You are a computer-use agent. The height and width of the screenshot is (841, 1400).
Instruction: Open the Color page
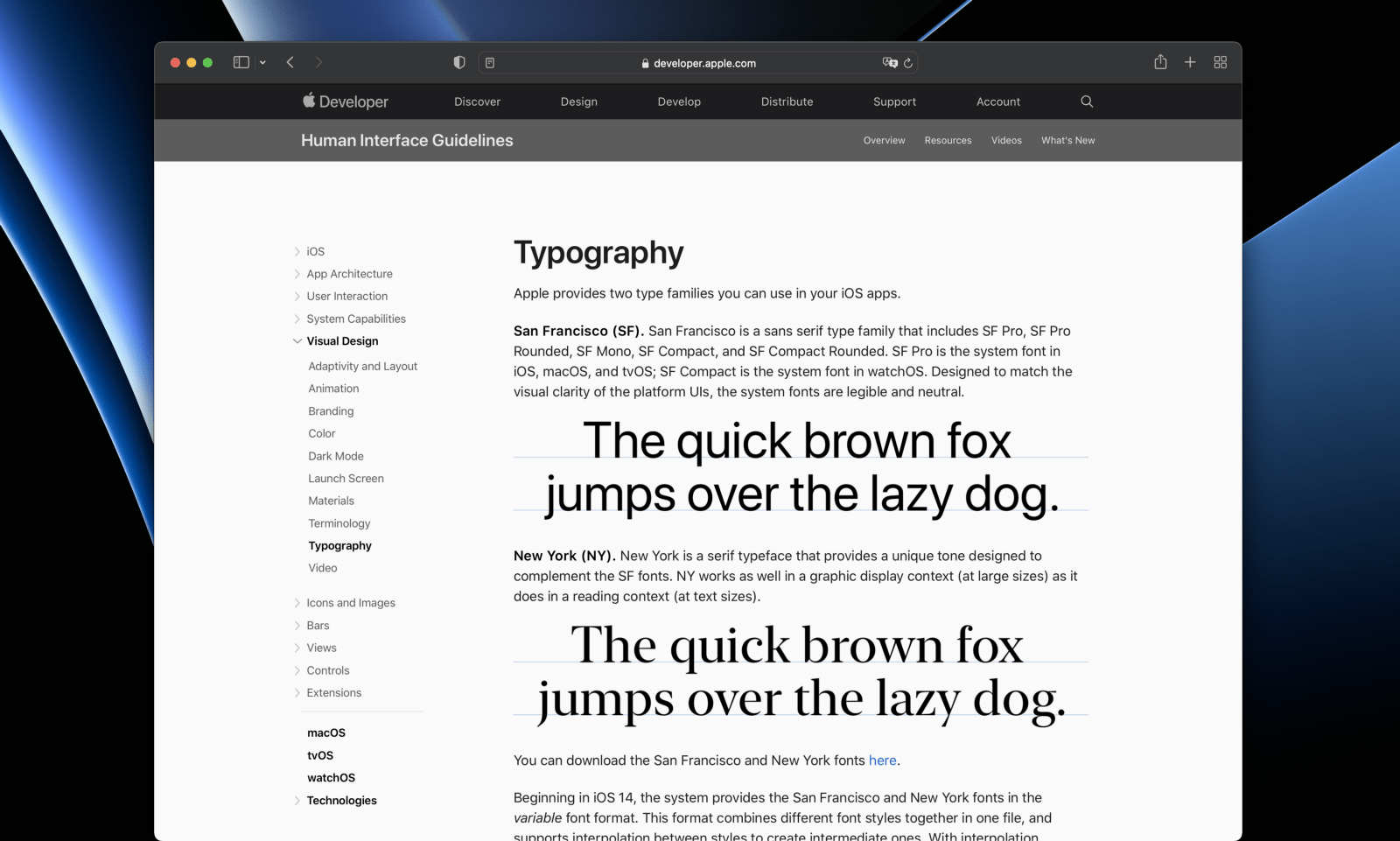tap(322, 433)
